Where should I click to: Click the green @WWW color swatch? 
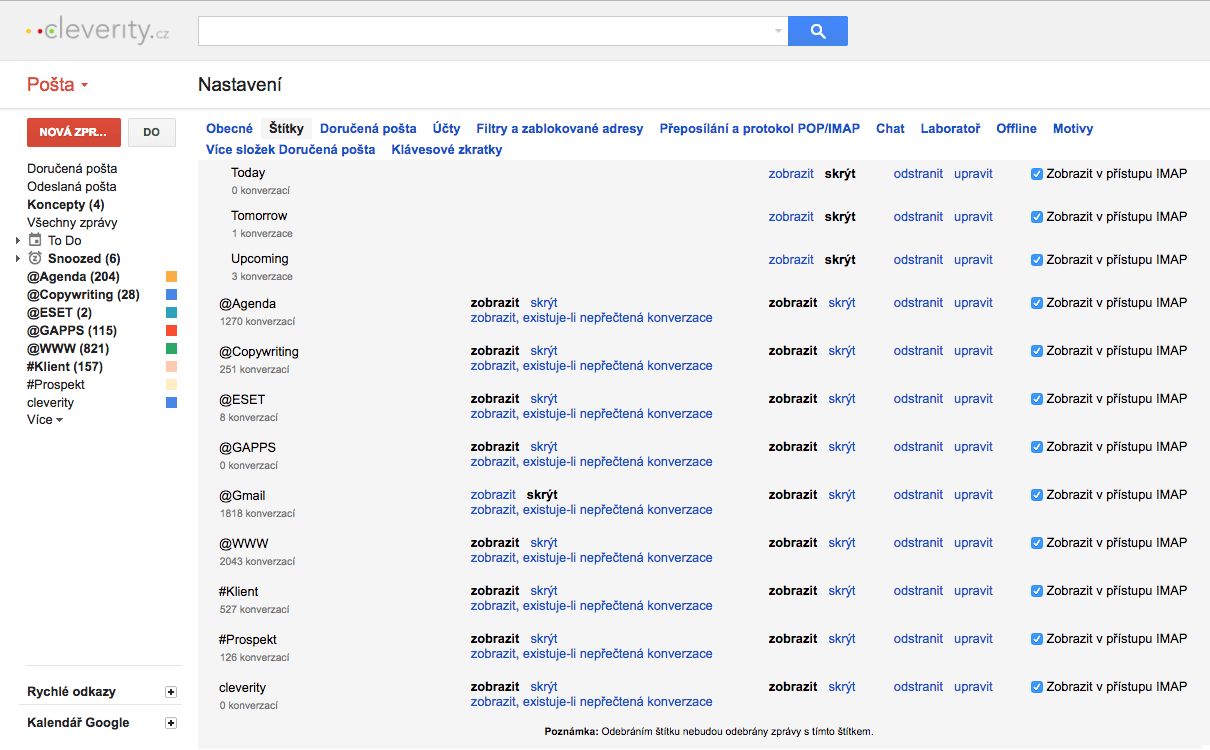171,349
